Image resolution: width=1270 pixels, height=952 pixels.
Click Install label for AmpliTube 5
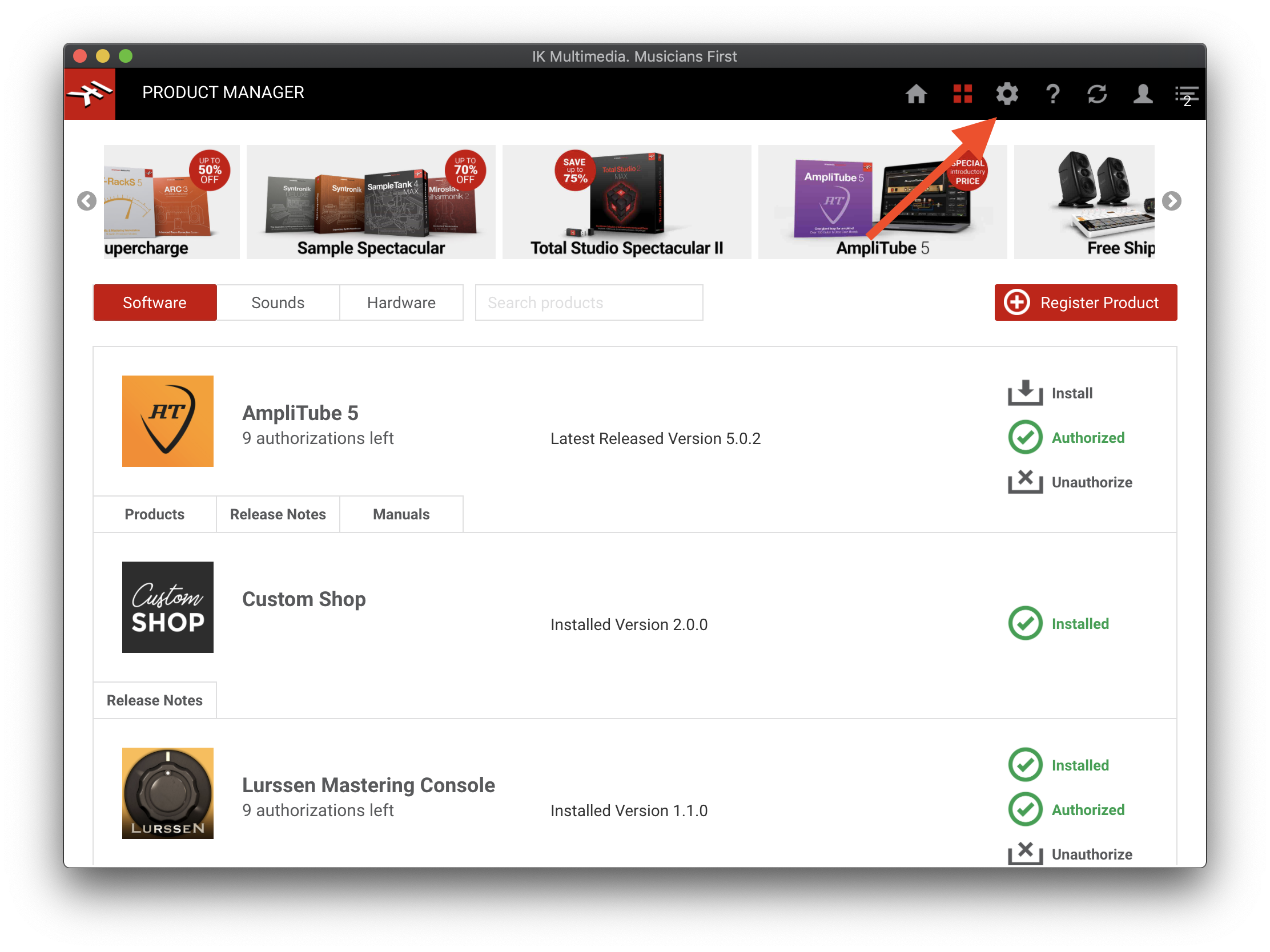click(x=1072, y=394)
